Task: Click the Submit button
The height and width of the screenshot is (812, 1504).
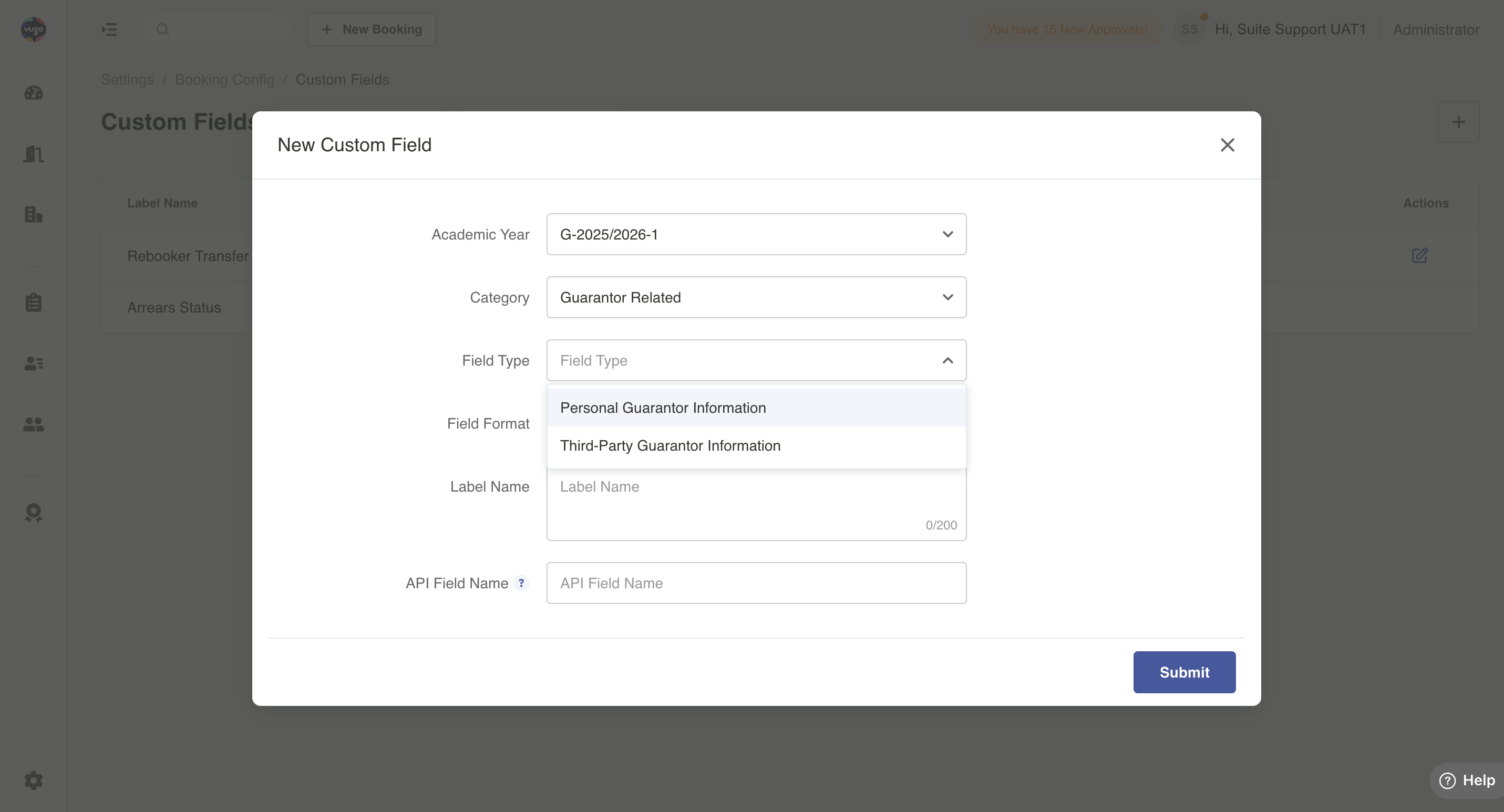Action: coord(1183,672)
